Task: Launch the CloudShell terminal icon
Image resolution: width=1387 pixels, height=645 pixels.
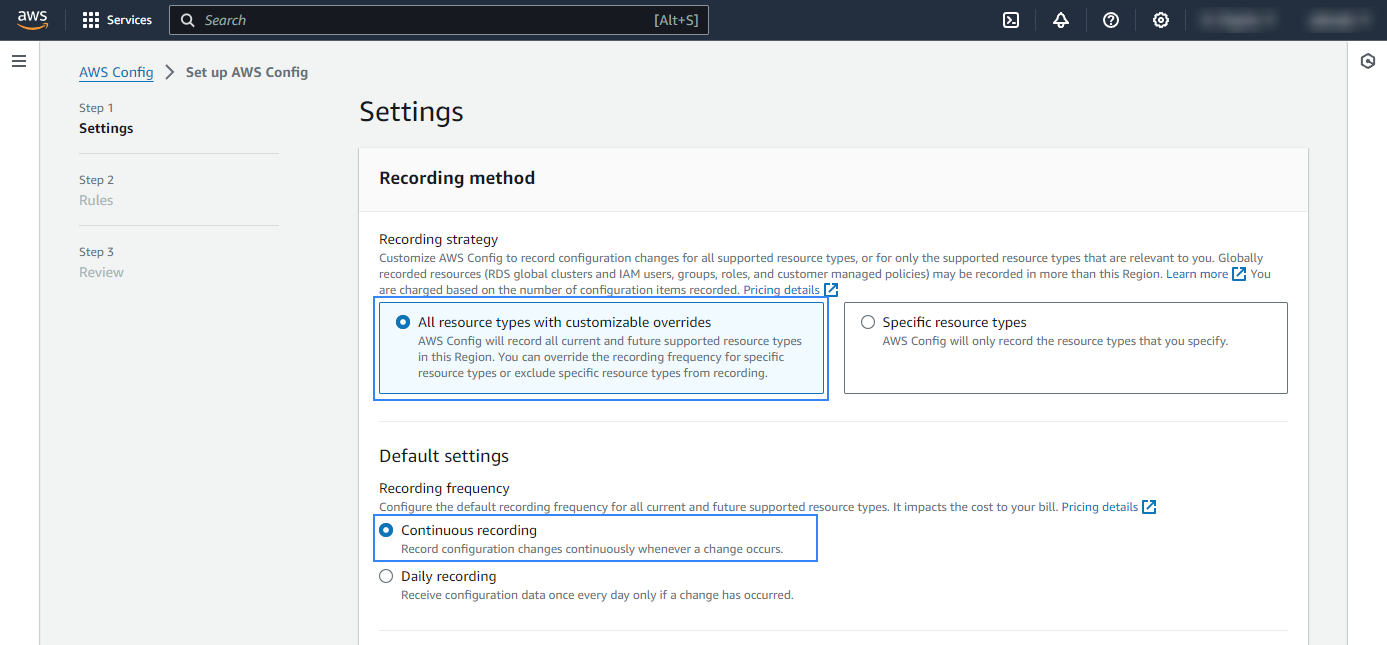Action: (1011, 20)
